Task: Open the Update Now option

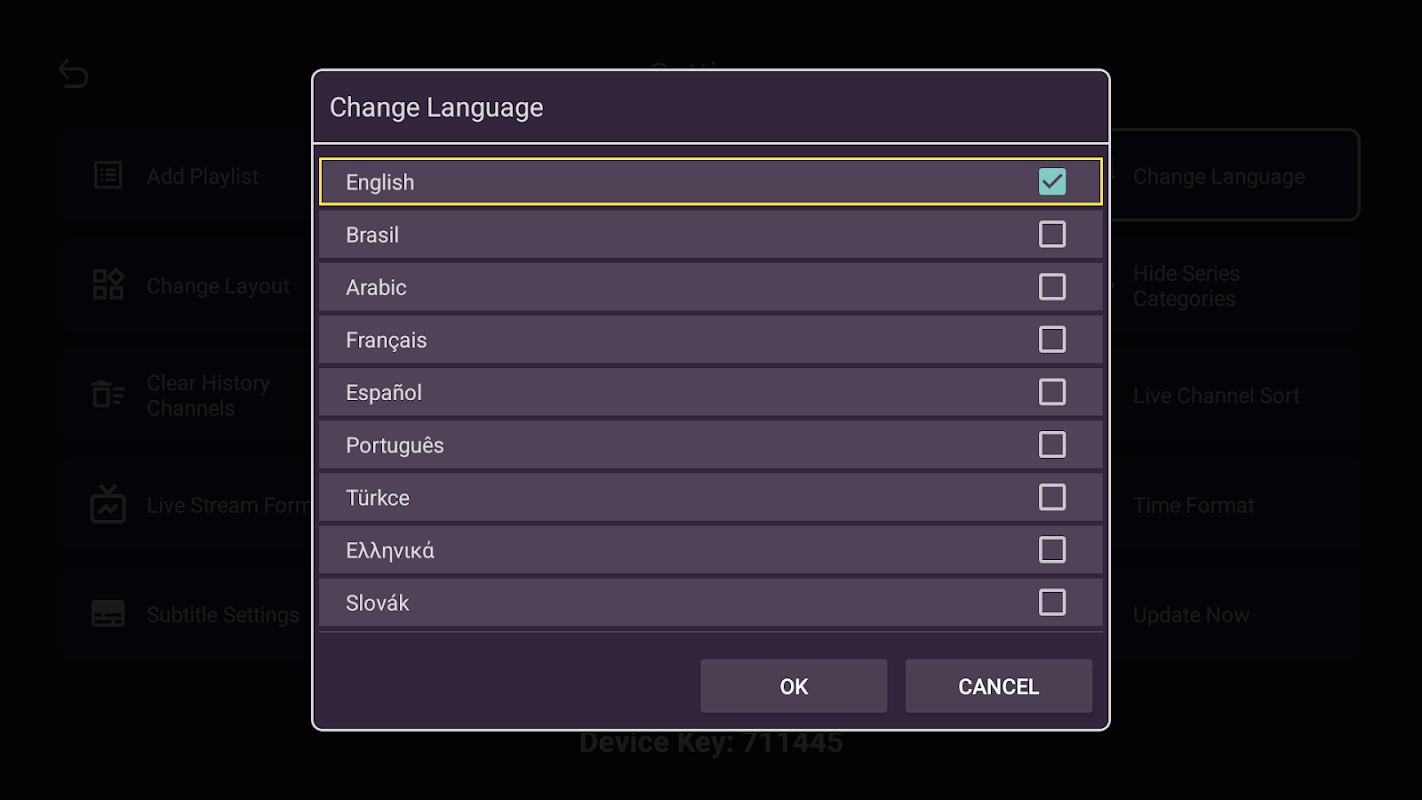Action: (1191, 615)
